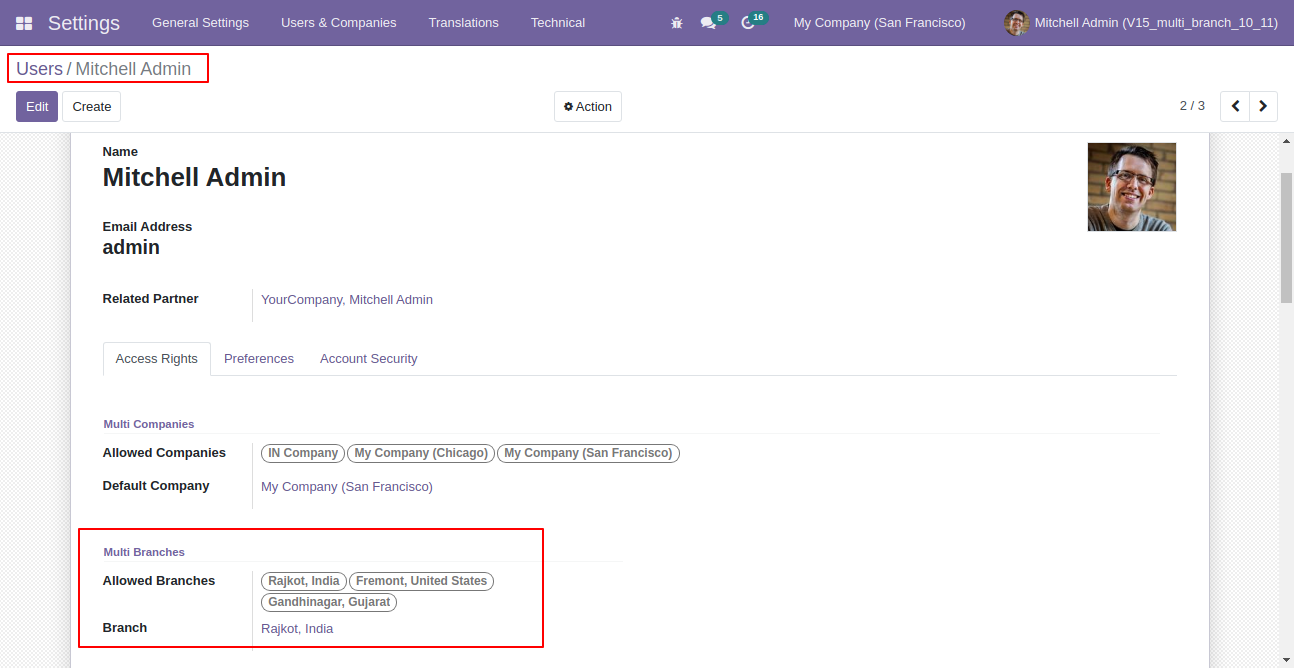
Task: Switch company via My Company (San Francisco)
Action: [x=879, y=23]
